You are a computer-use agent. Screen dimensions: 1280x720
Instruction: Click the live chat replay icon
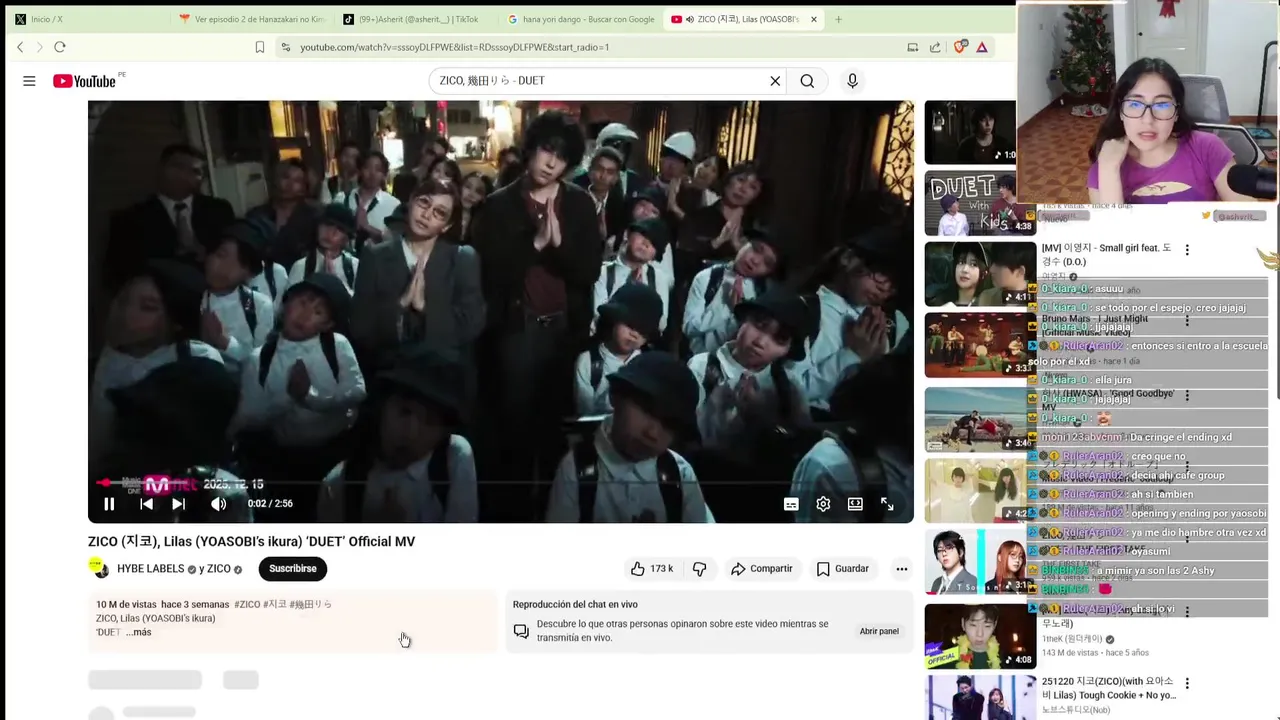[x=521, y=631]
